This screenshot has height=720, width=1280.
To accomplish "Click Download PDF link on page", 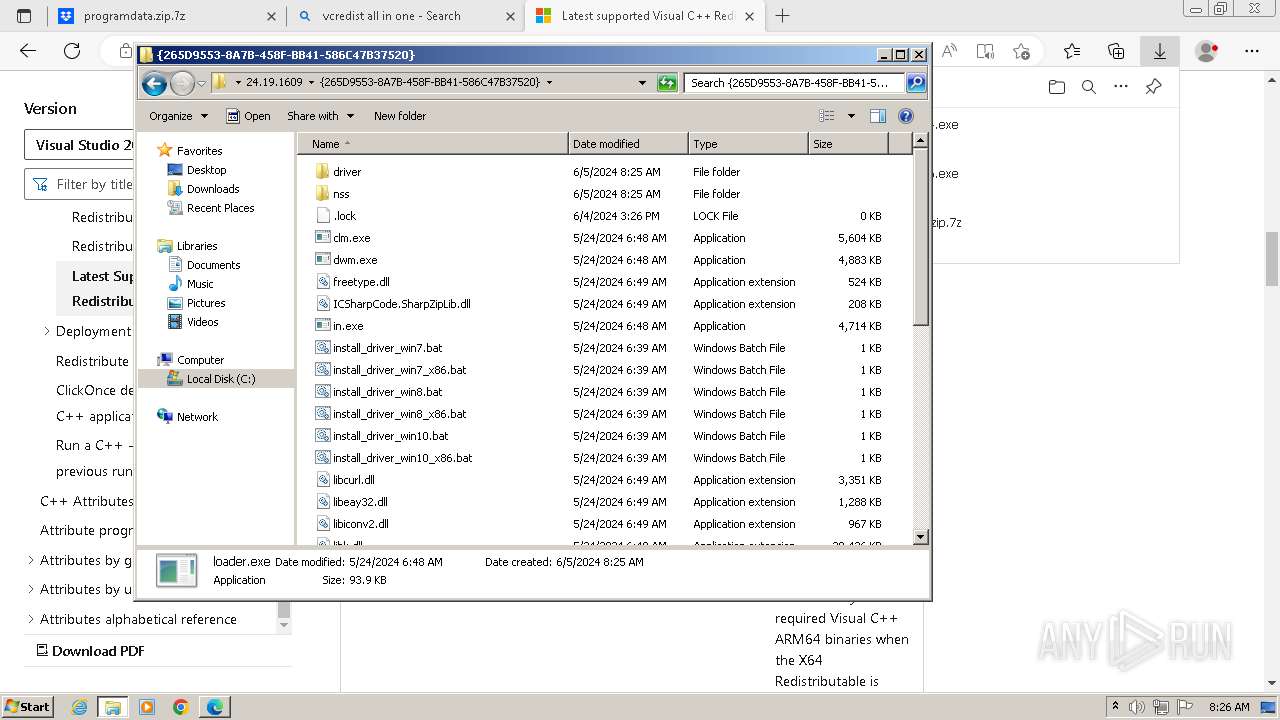I will coord(90,651).
